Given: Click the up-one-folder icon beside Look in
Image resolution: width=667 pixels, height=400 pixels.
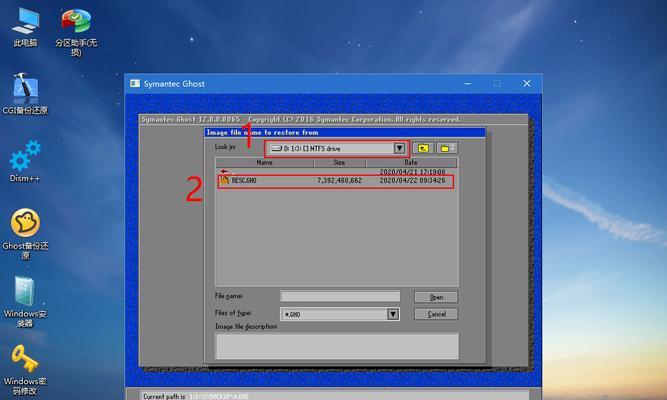Looking at the screenshot, I should tap(423, 148).
